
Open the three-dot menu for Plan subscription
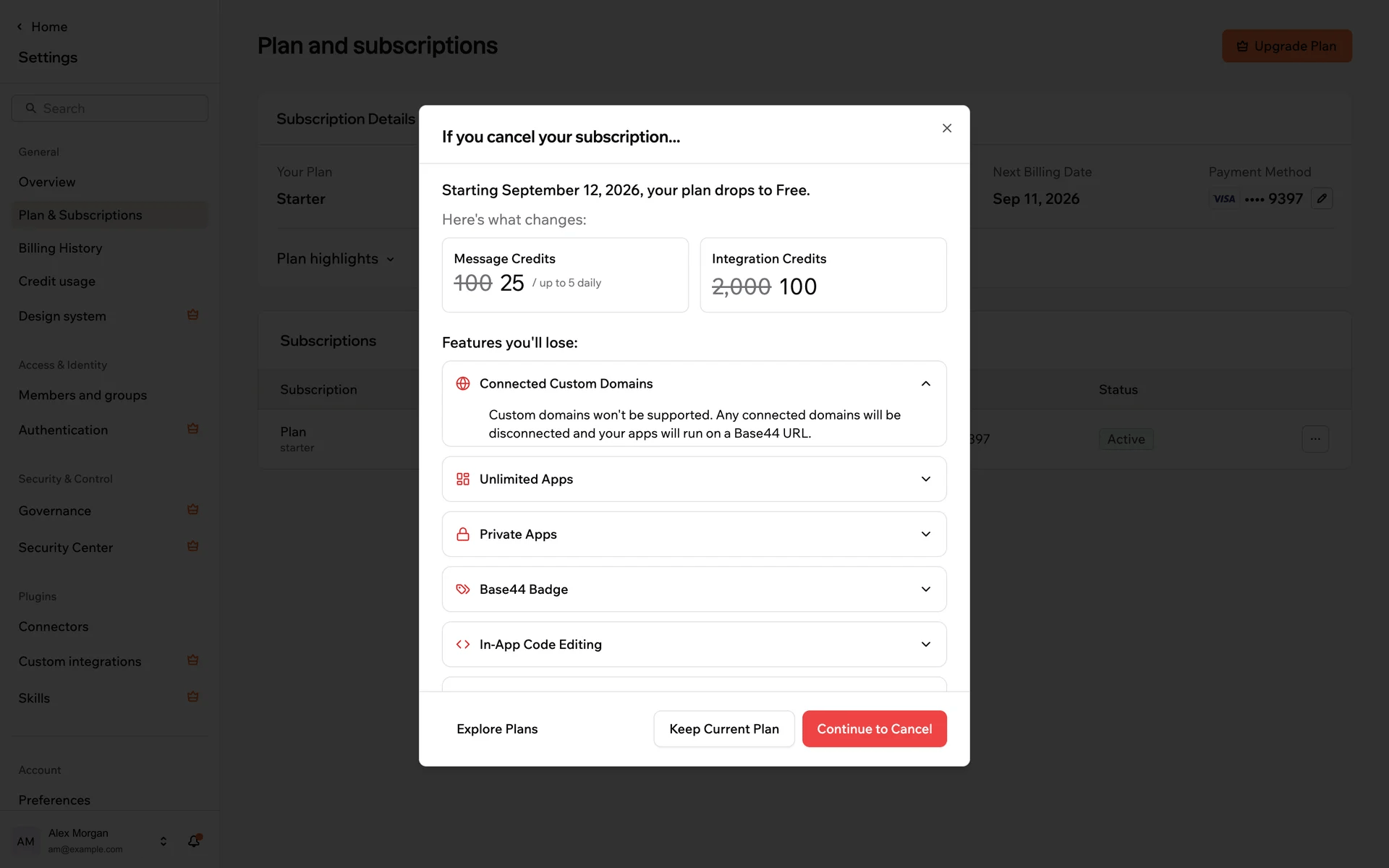[x=1315, y=439]
